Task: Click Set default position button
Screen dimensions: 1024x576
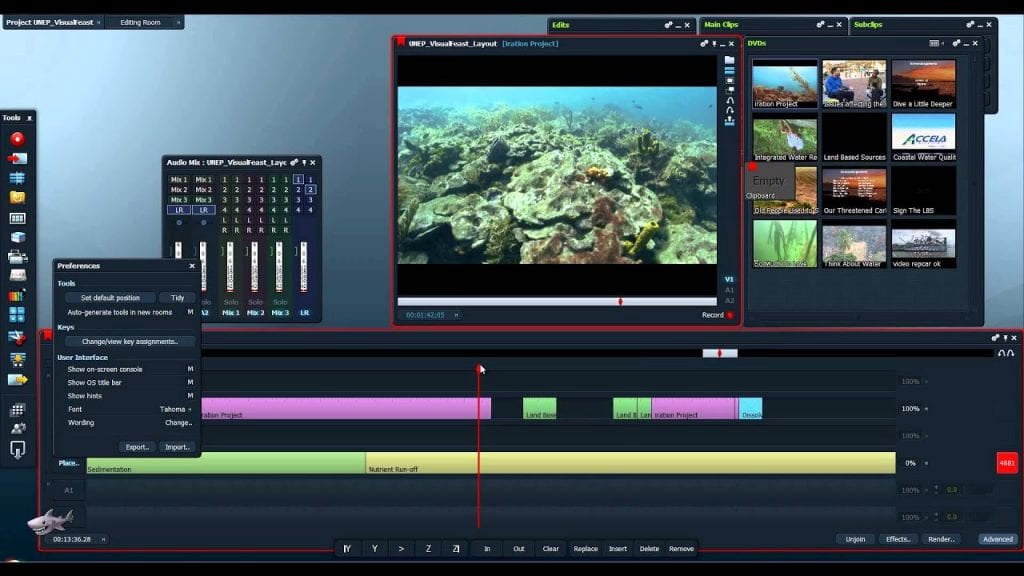Action: pyautogui.click(x=110, y=298)
